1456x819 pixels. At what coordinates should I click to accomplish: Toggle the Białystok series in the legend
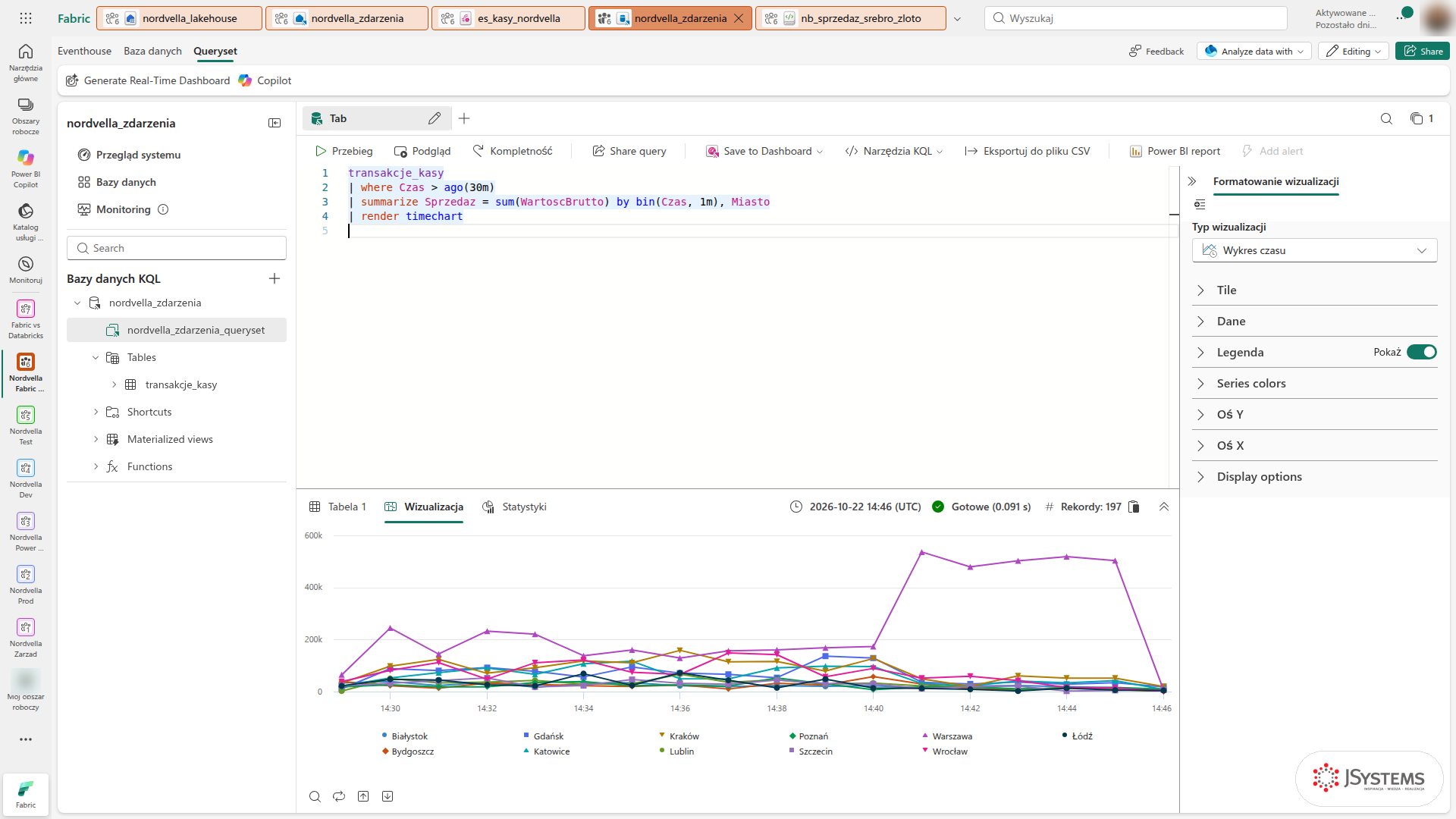tap(405, 736)
